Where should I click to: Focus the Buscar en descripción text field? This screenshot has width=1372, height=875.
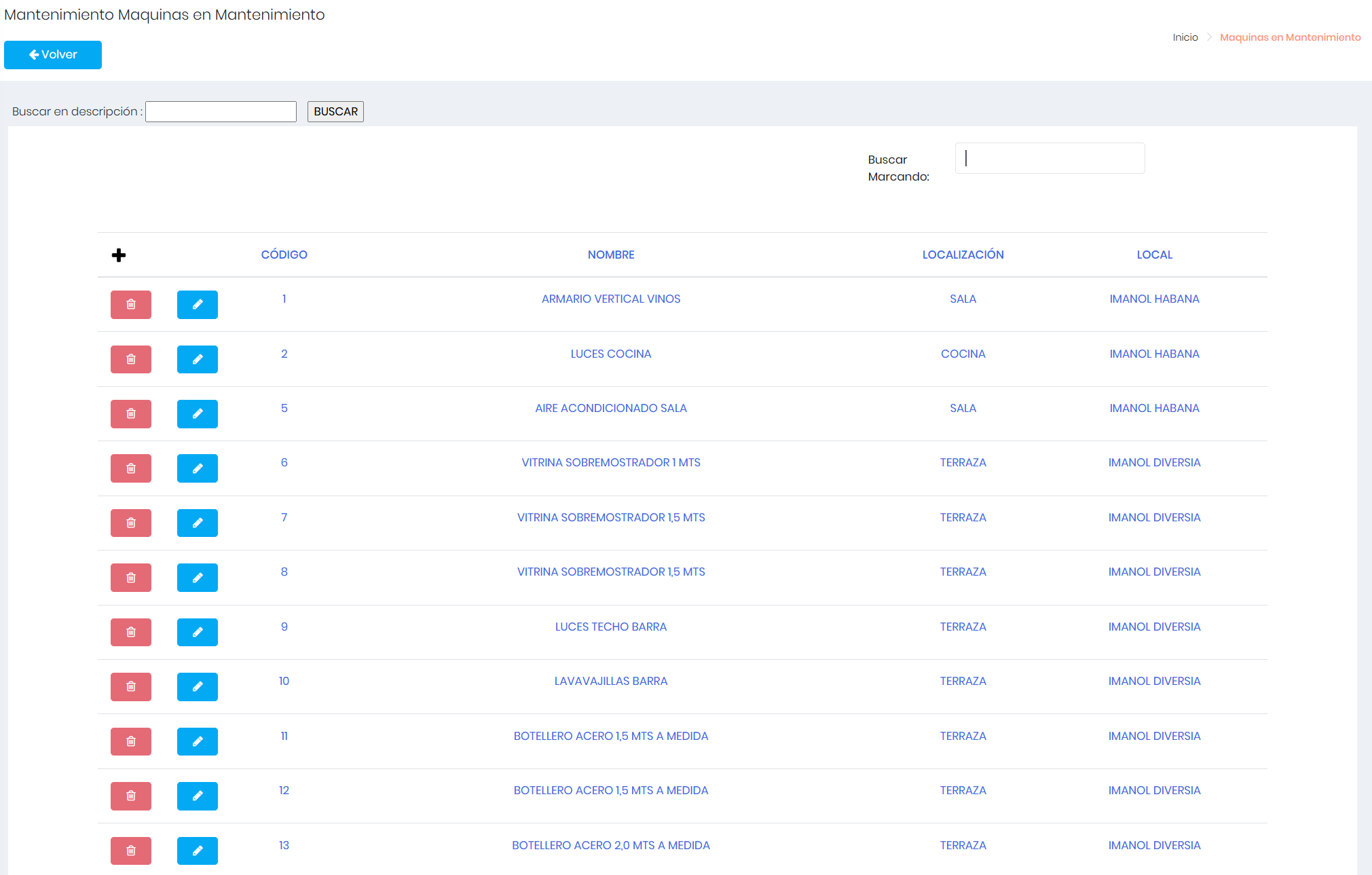pos(221,112)
